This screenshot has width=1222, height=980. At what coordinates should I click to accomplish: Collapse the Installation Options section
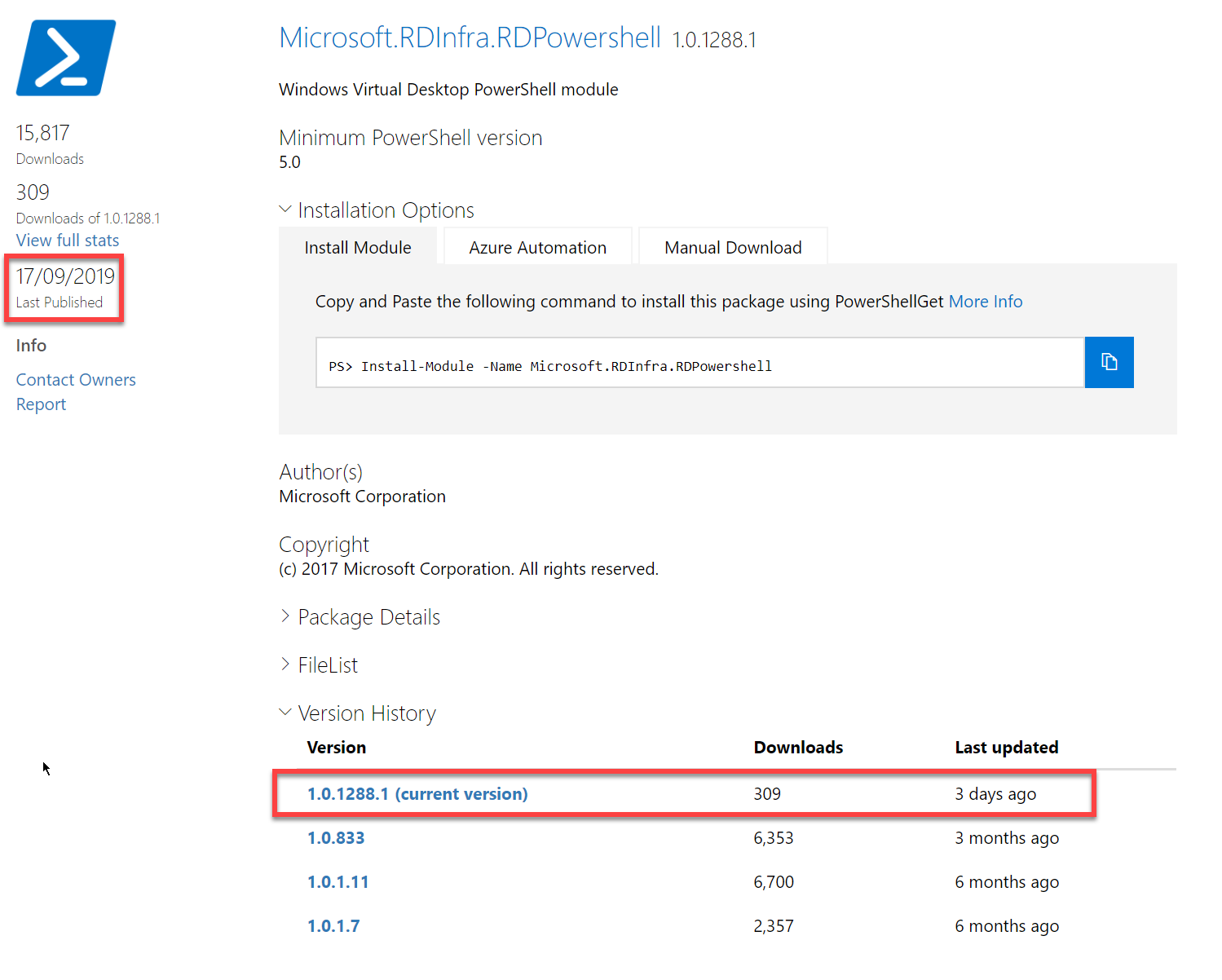click(x=377, y=210)
